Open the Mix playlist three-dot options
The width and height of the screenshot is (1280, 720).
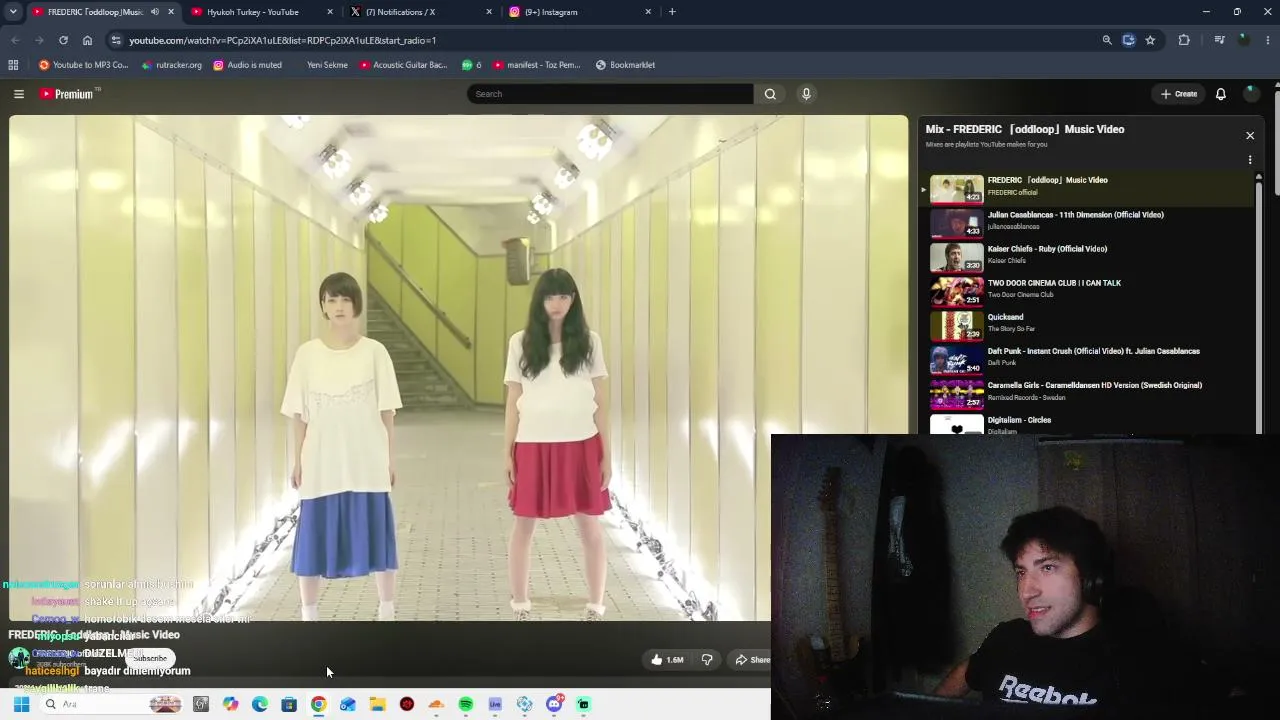[1250, 160]
